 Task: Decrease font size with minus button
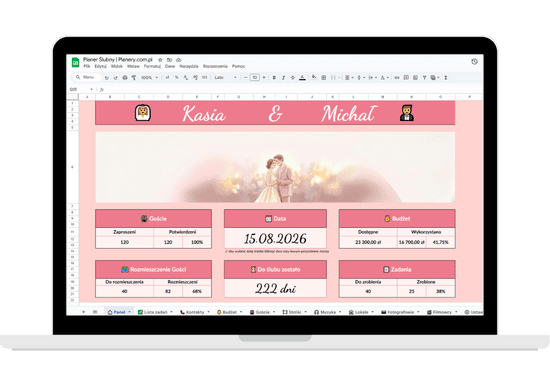[x=246, y=78]
